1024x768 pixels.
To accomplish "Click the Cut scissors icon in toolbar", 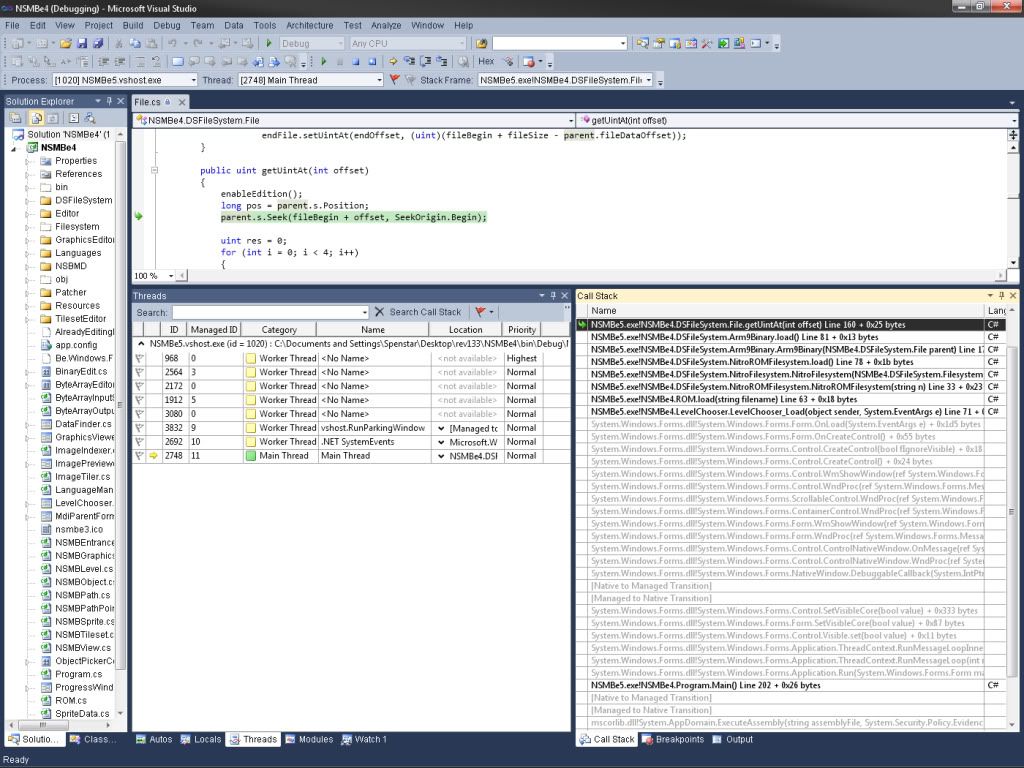I will (x=120, y=44).
